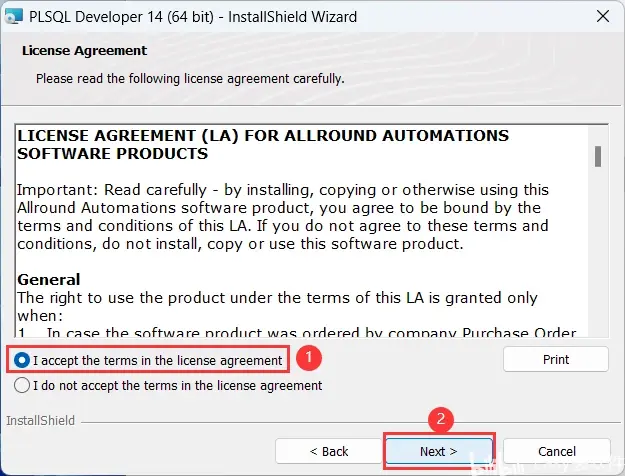Click the "General" section heading in license
The image size is (625, 476).
[49, 279]
